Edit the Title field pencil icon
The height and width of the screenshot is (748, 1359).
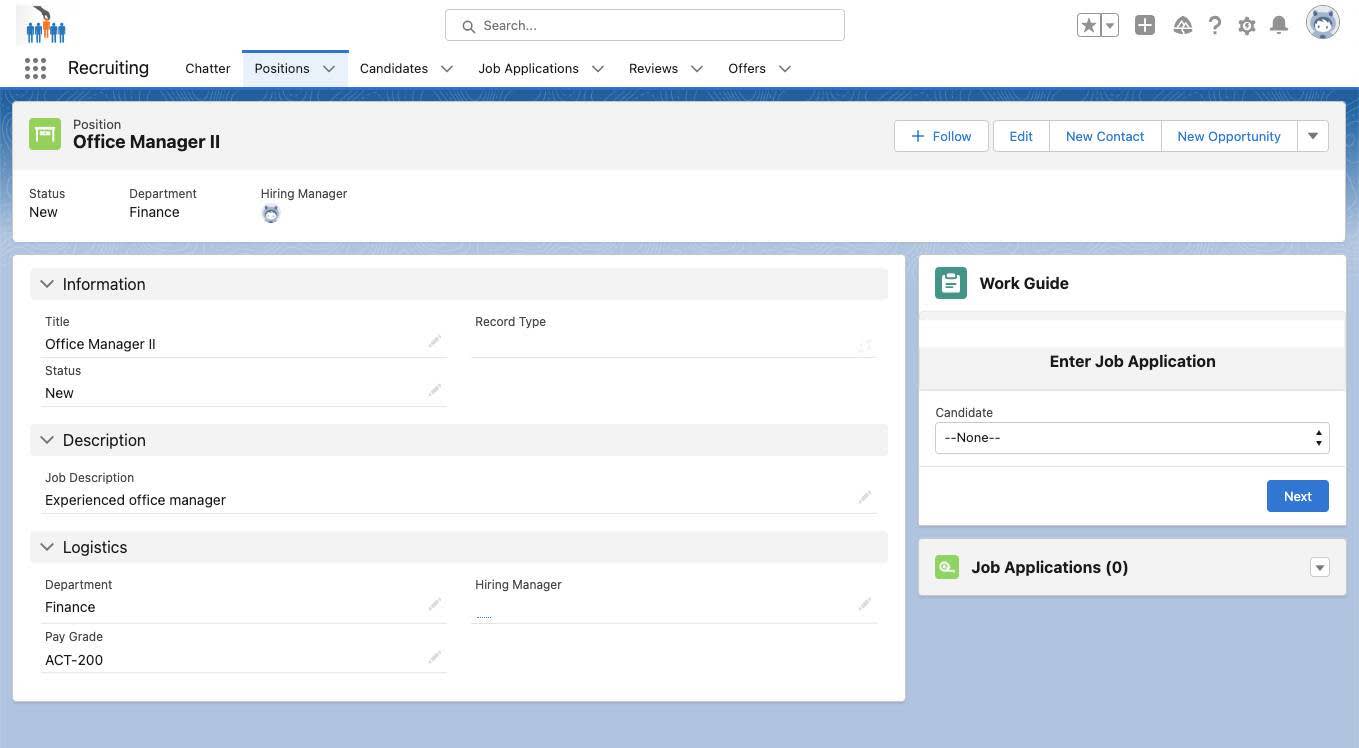click(435, 342)
